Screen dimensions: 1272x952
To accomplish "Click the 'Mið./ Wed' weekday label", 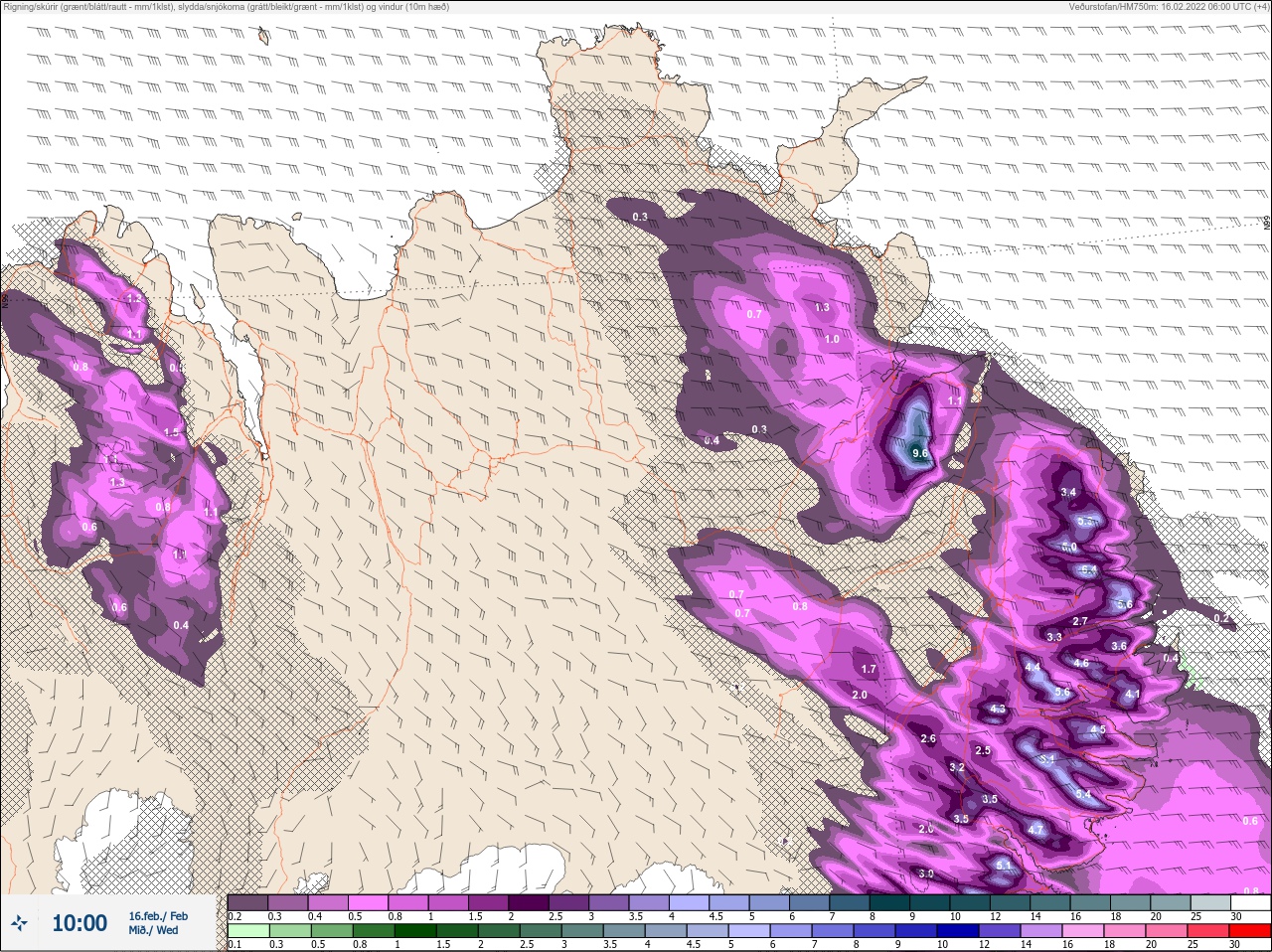I will pyautogui.click(x=153, y=930).
